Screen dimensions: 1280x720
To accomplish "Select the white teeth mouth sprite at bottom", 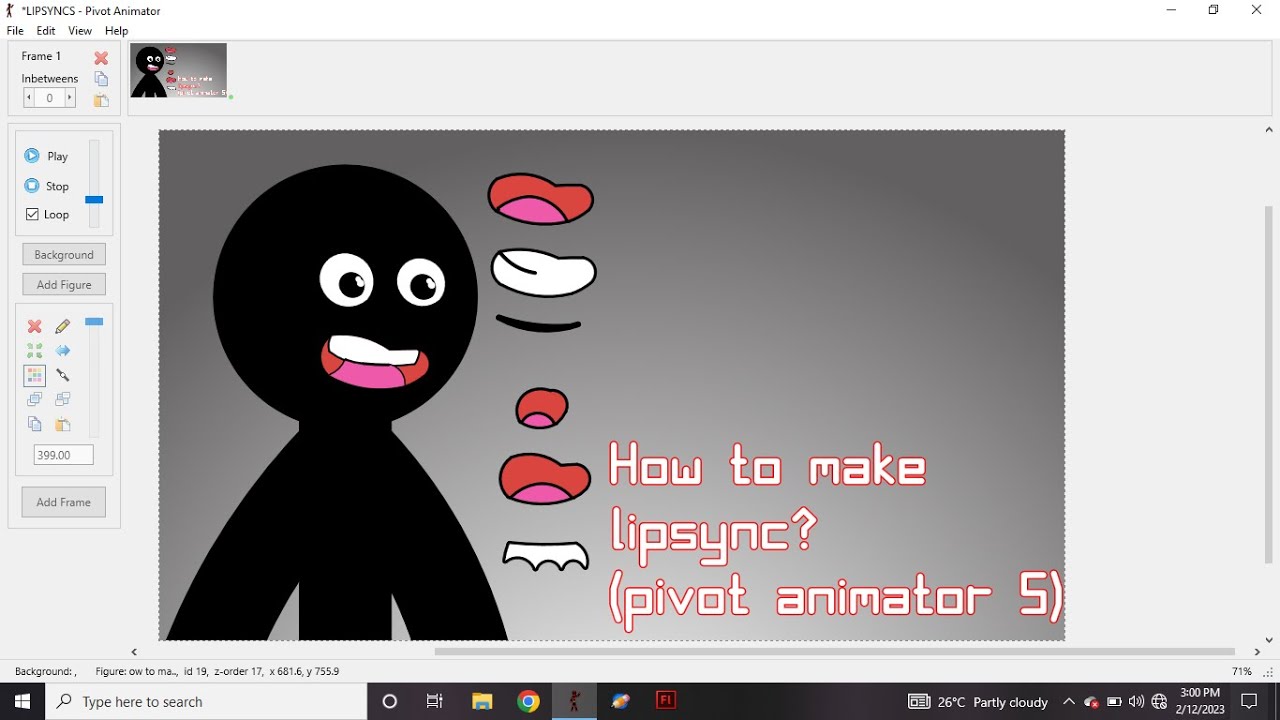I will [x=546, y=555].
